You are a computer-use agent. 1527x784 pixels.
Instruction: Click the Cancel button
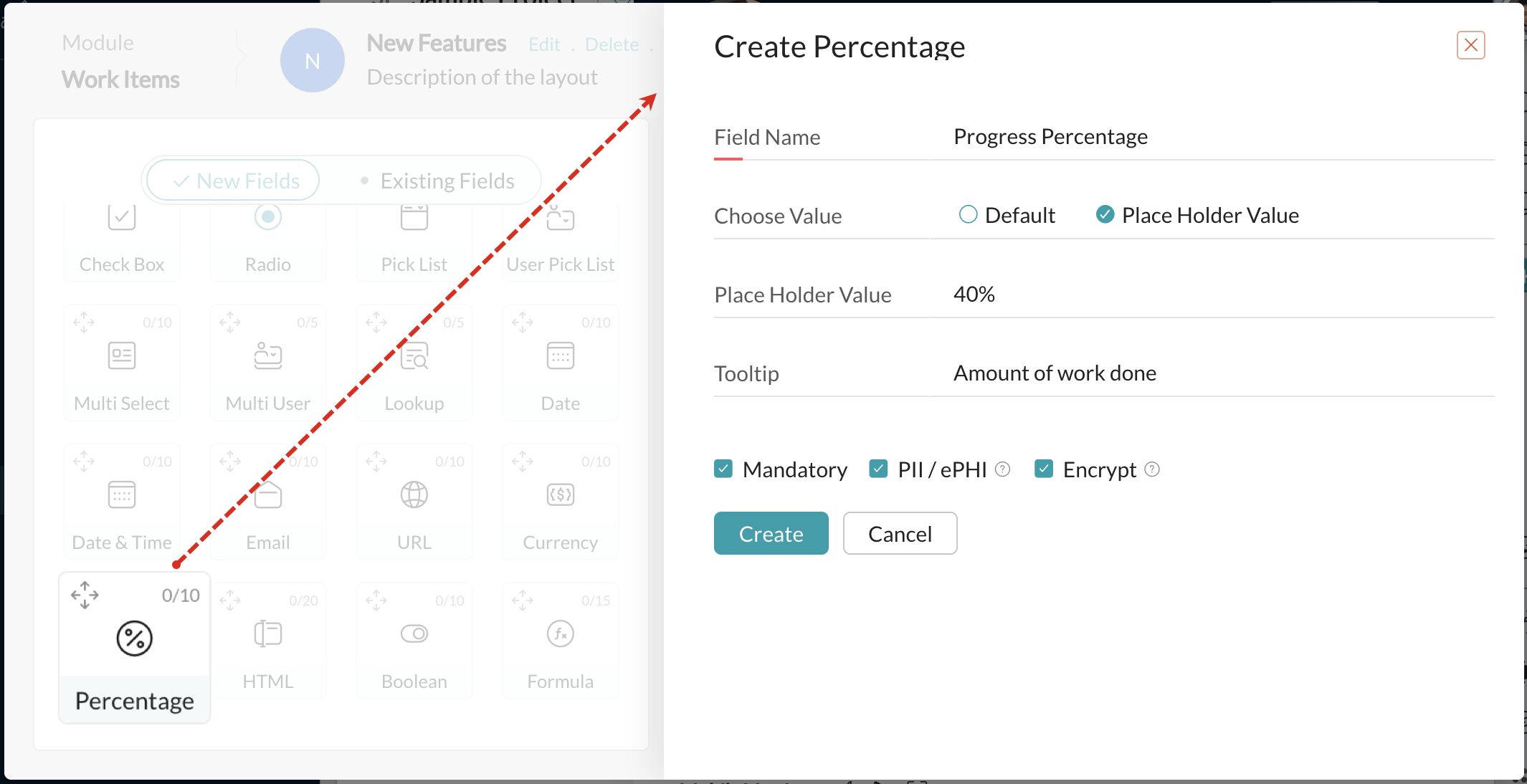[900, 533]
